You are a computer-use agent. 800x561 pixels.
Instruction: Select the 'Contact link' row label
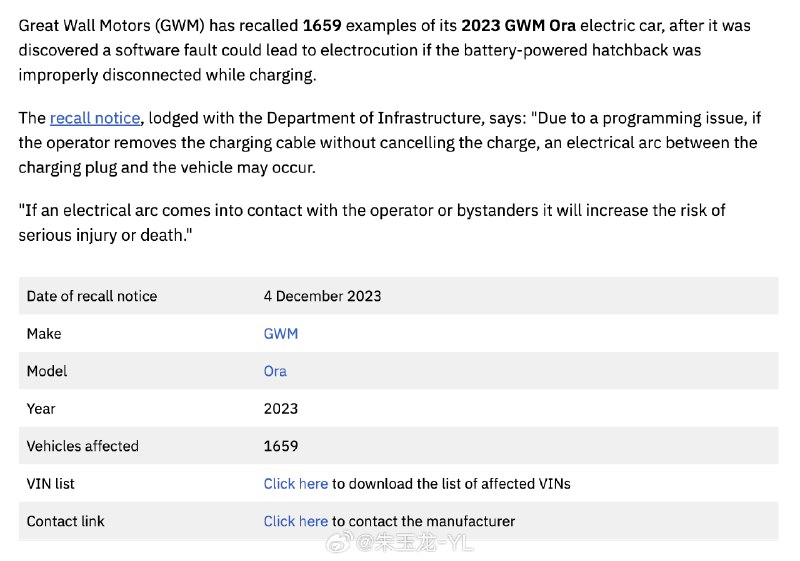point(65,521)
